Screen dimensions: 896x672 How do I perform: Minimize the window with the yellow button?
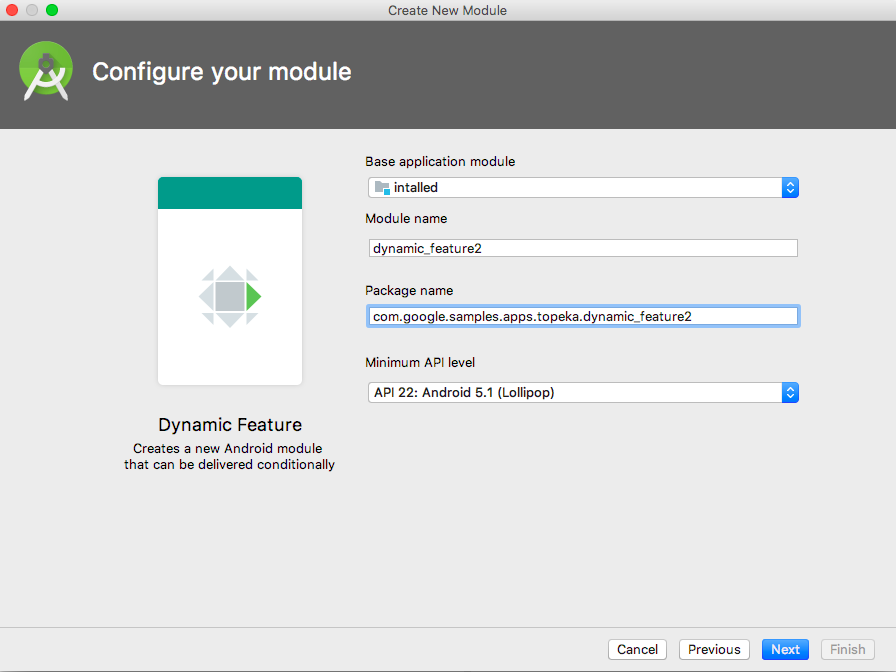coord(32,10)
